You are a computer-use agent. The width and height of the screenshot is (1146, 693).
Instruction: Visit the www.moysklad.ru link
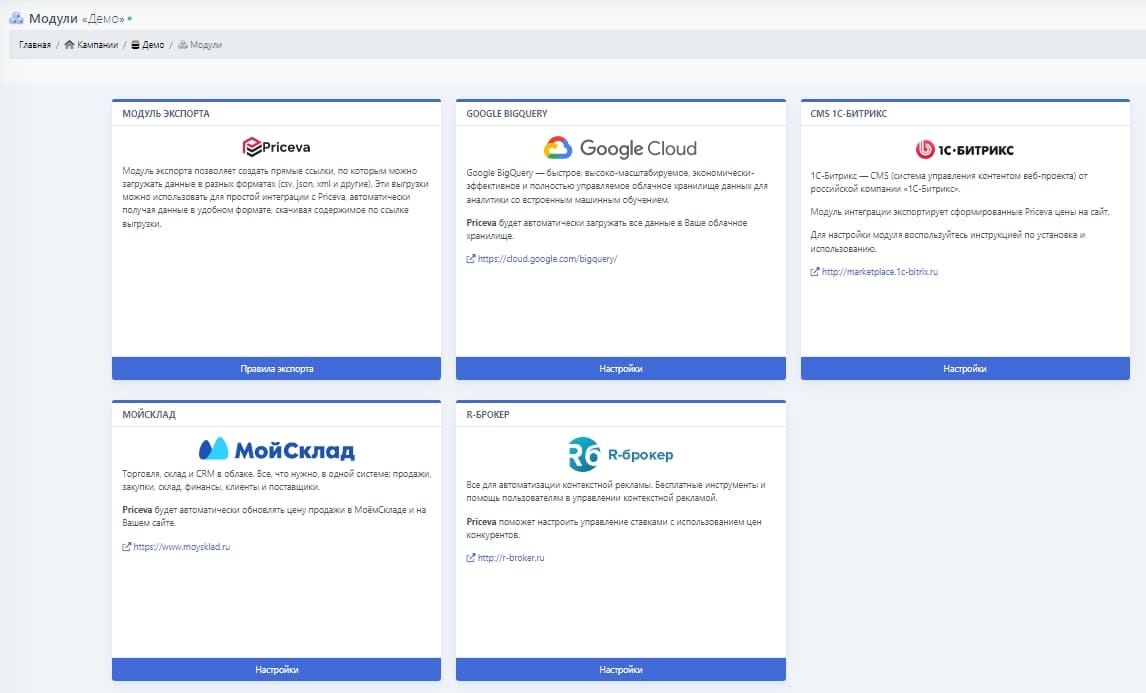click(181, 547)
